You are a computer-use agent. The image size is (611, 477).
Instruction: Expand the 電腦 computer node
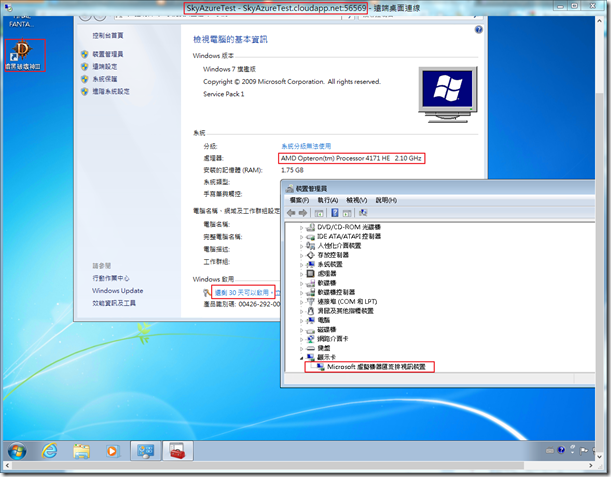(x=301, y=321)
